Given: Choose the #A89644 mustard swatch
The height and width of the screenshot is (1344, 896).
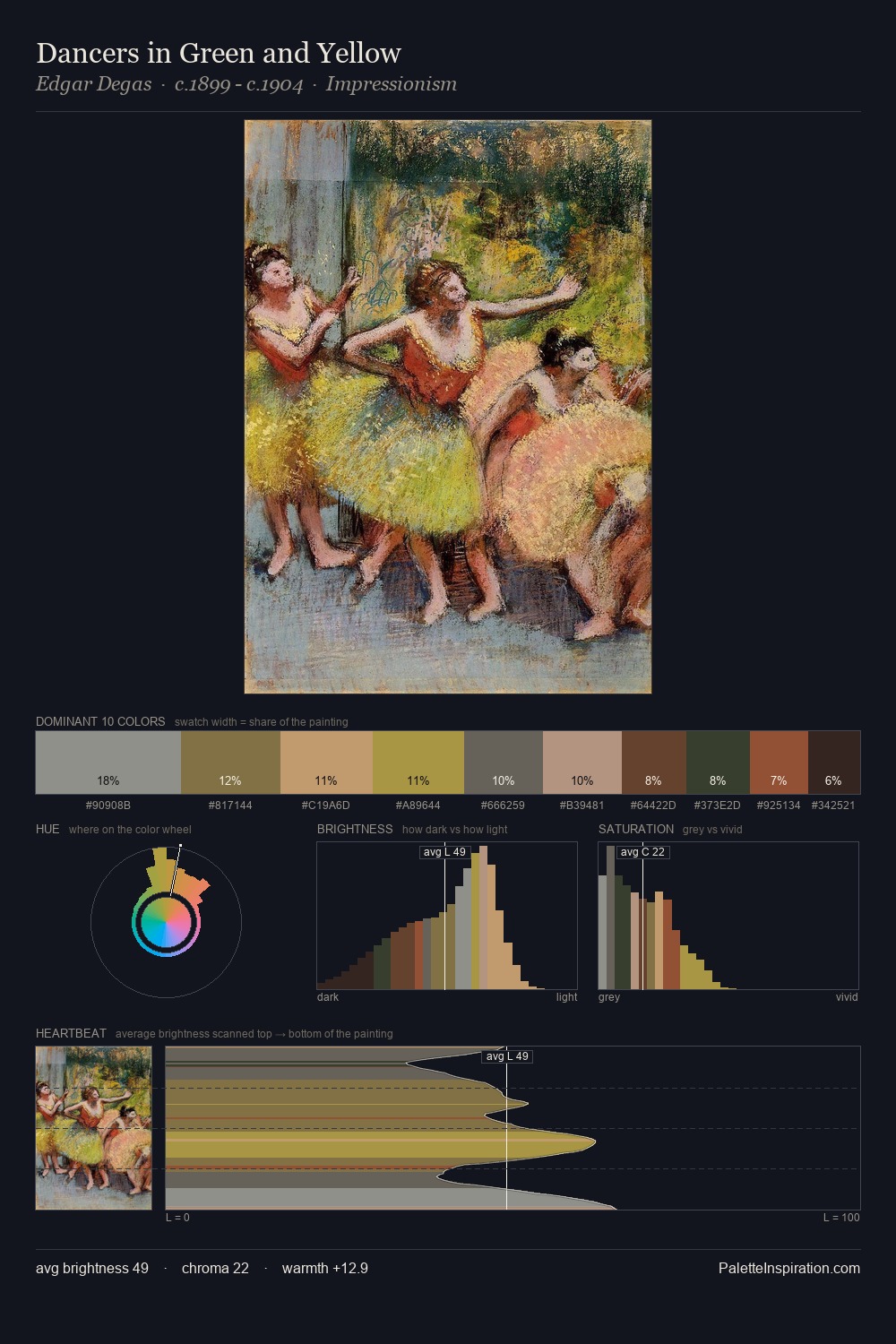Looking at the screenshot, I should [x=418, y=762].
